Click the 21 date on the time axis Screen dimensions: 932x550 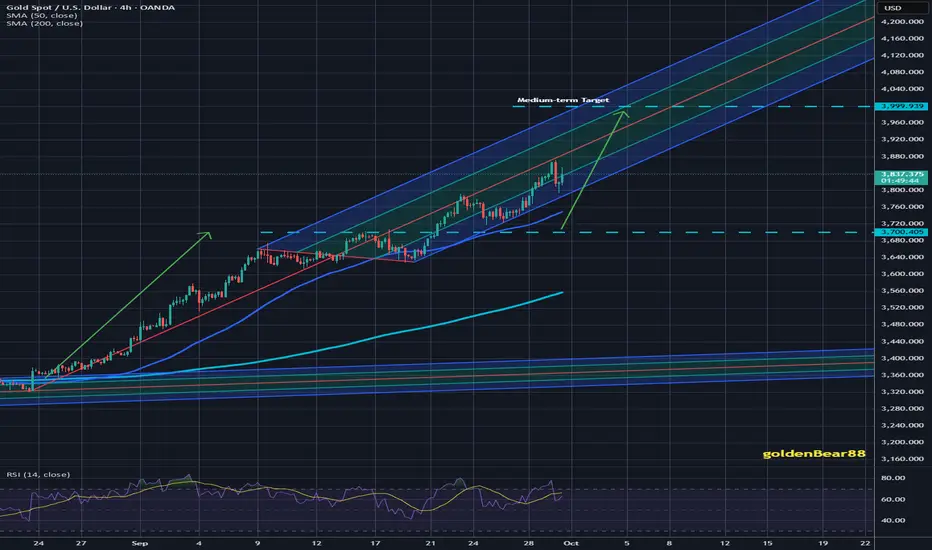(x=430, y=543)
